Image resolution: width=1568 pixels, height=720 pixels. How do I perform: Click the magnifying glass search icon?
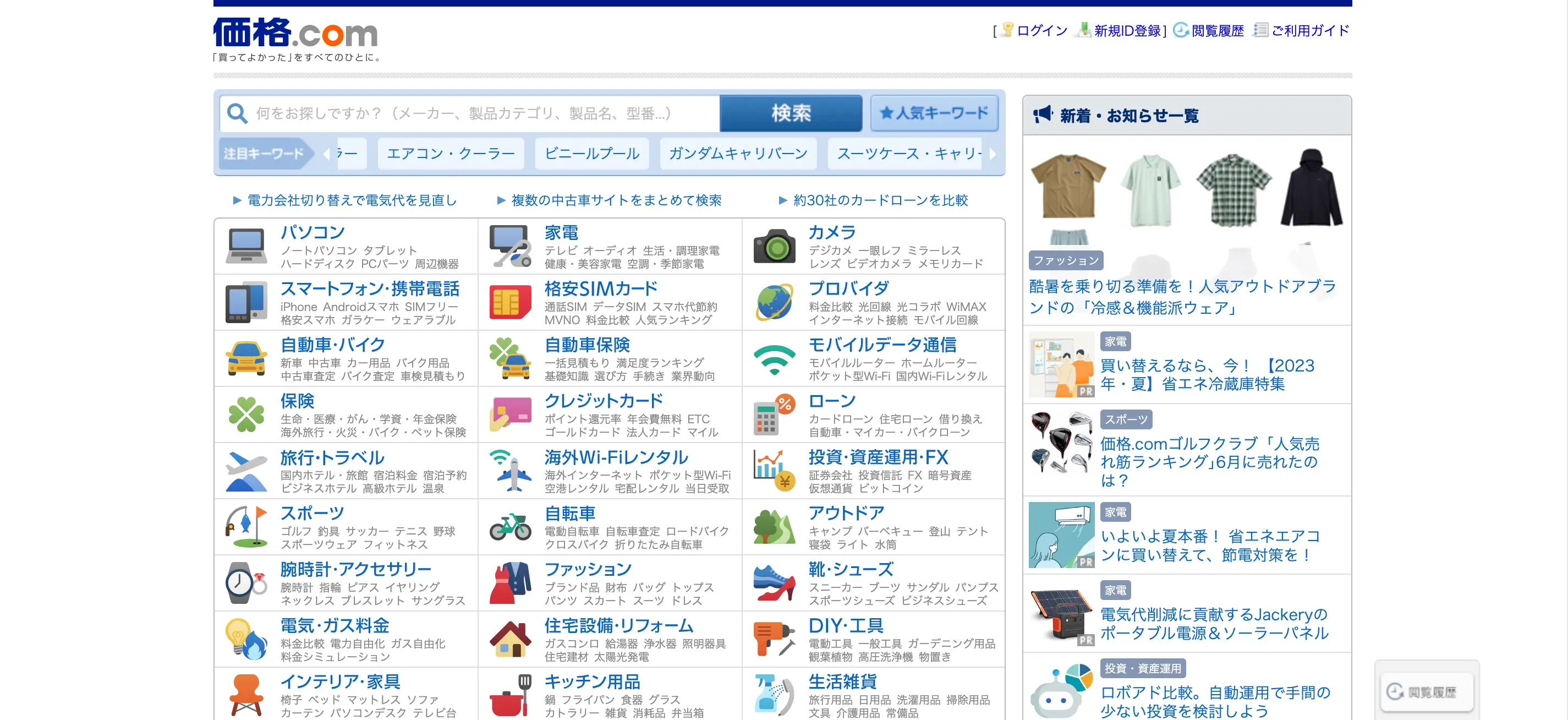click(237, 113)
